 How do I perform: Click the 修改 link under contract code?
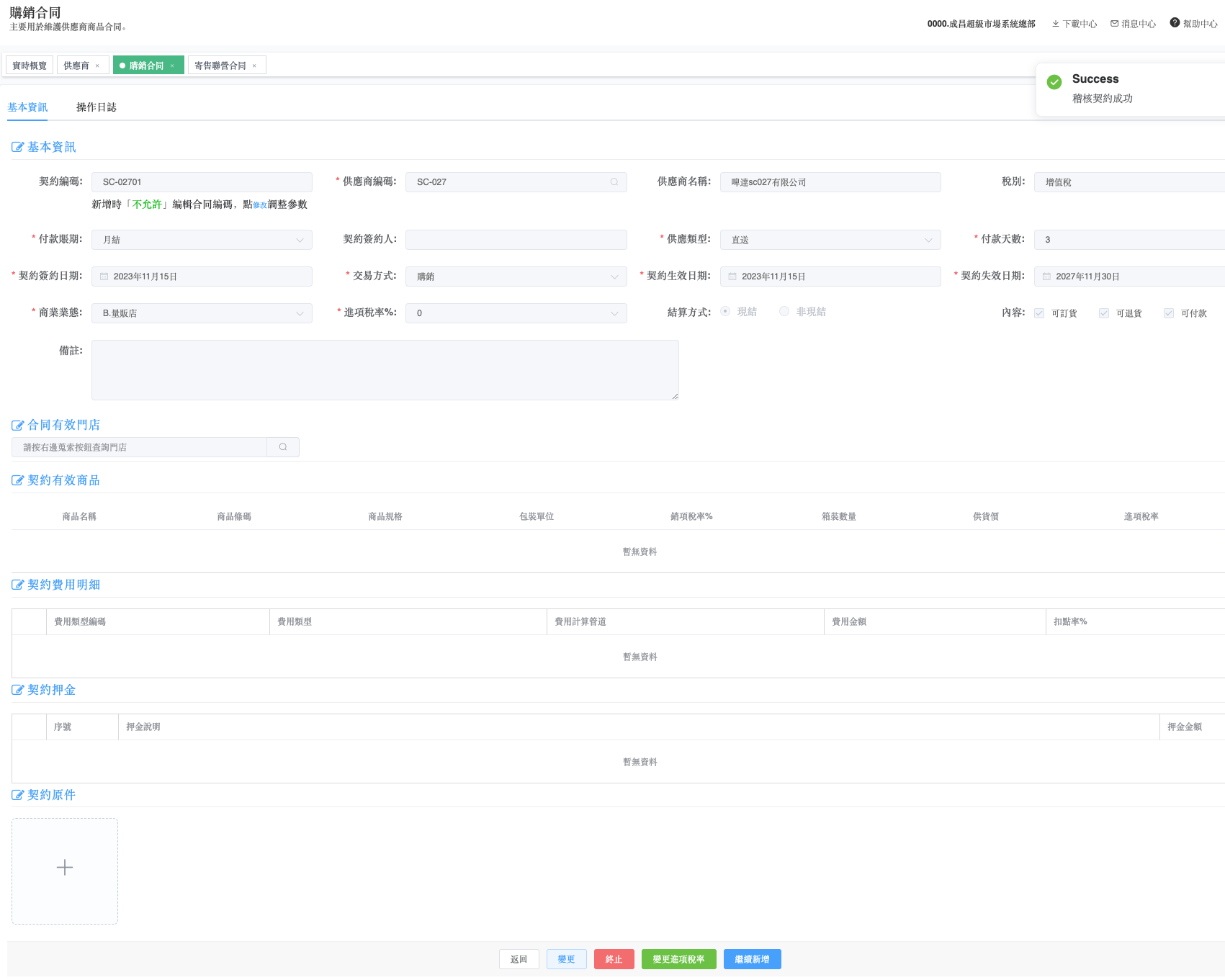260,205
